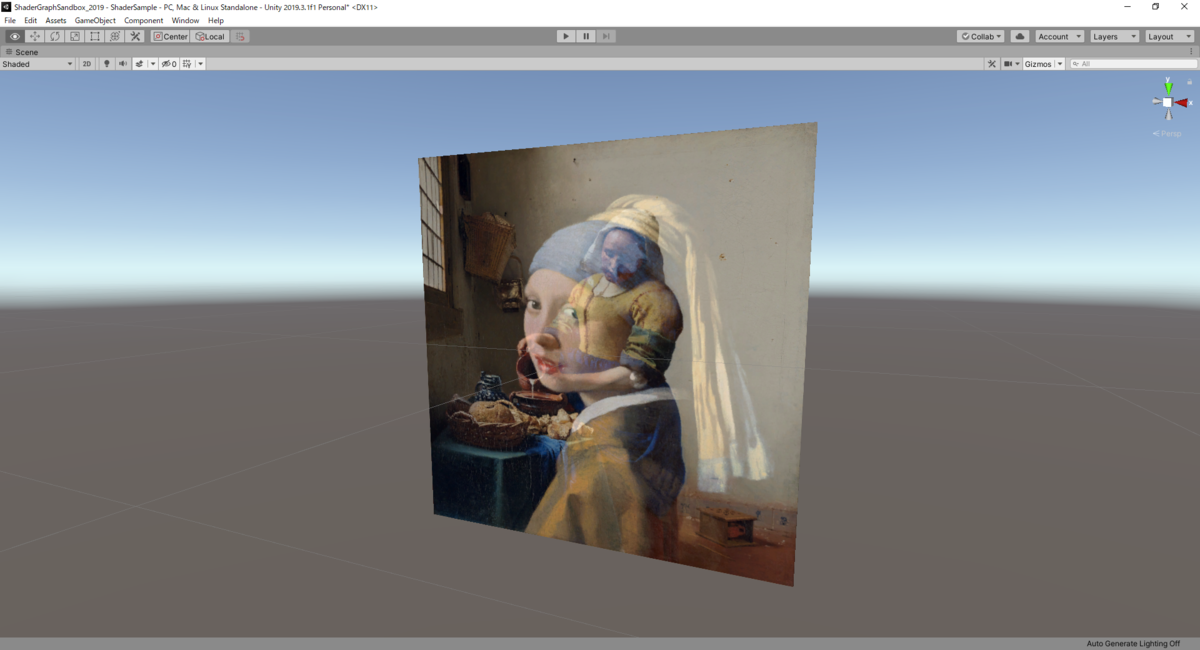Click the scene camera settings icon
Screen dimensions: 1200x650
pyautogui.click(x=1008, y=64)
